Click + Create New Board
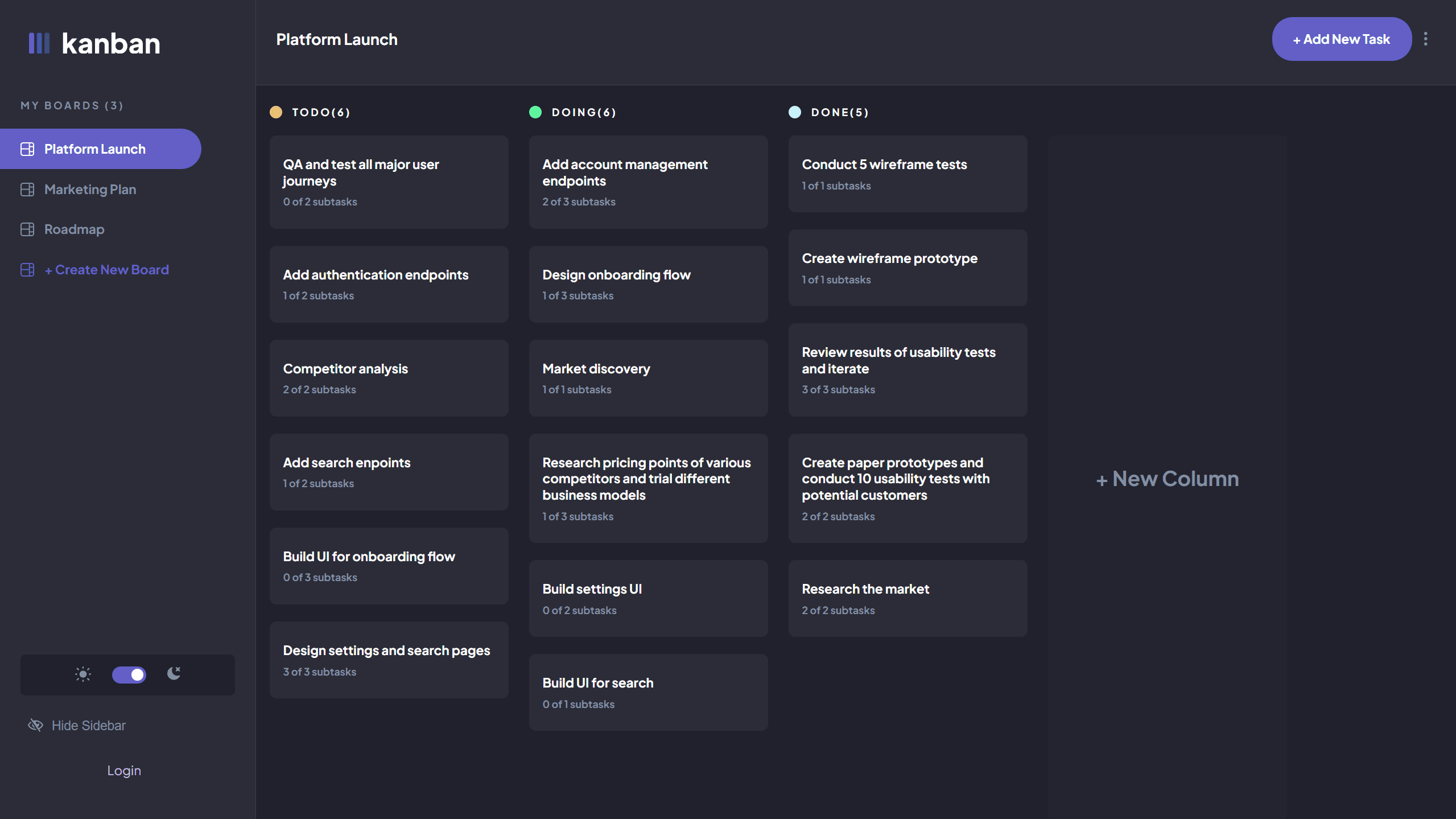This screenshot has height=819, width=1456. [106, 270]
